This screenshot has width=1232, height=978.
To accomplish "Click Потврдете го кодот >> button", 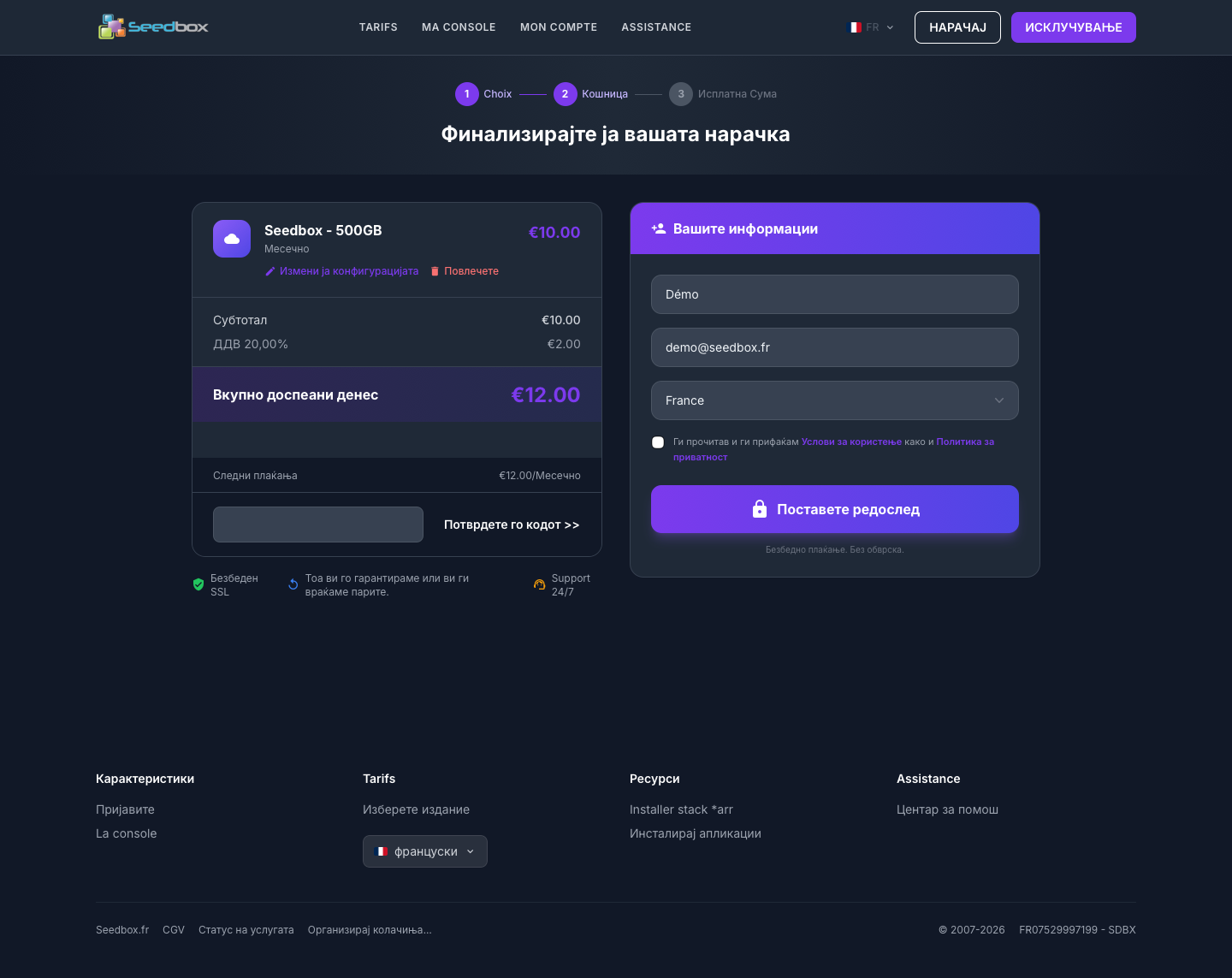I will point(512,525).
